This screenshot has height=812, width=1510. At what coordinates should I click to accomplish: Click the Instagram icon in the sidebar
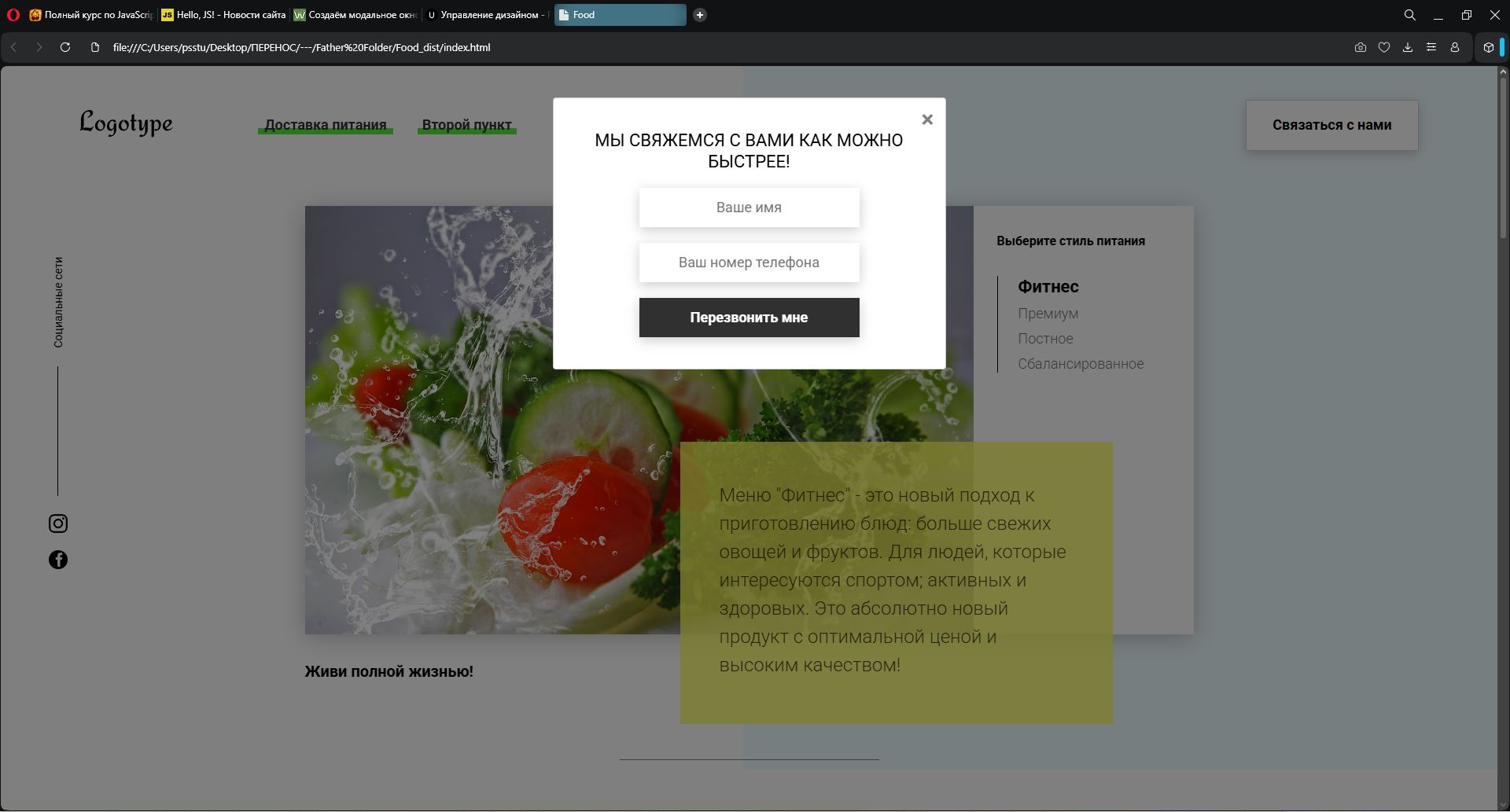click(x=58, y=524)
